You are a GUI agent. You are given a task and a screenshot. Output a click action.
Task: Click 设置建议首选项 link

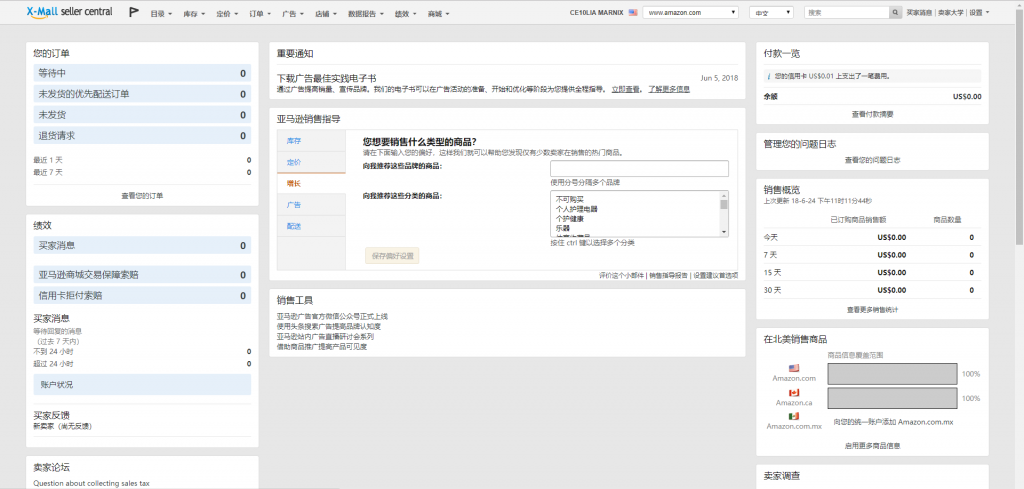click(x=716, y=276)
